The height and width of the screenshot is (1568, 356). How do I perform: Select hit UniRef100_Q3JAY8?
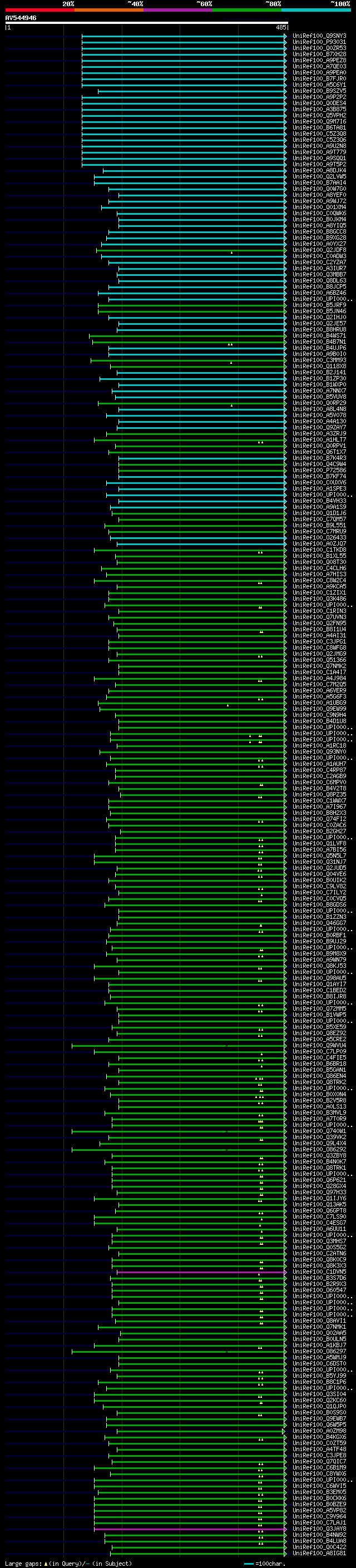[319, 1529]
